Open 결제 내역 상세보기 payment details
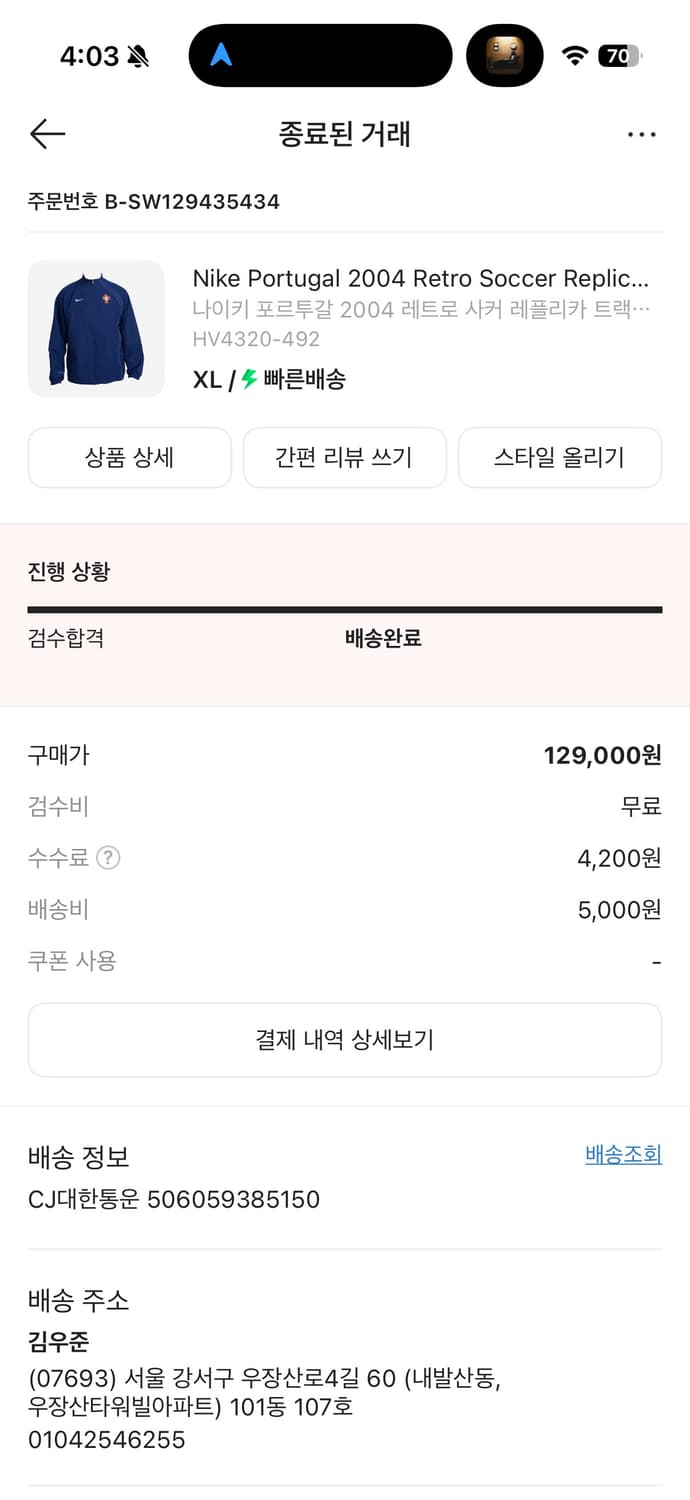 (345, 1039)
